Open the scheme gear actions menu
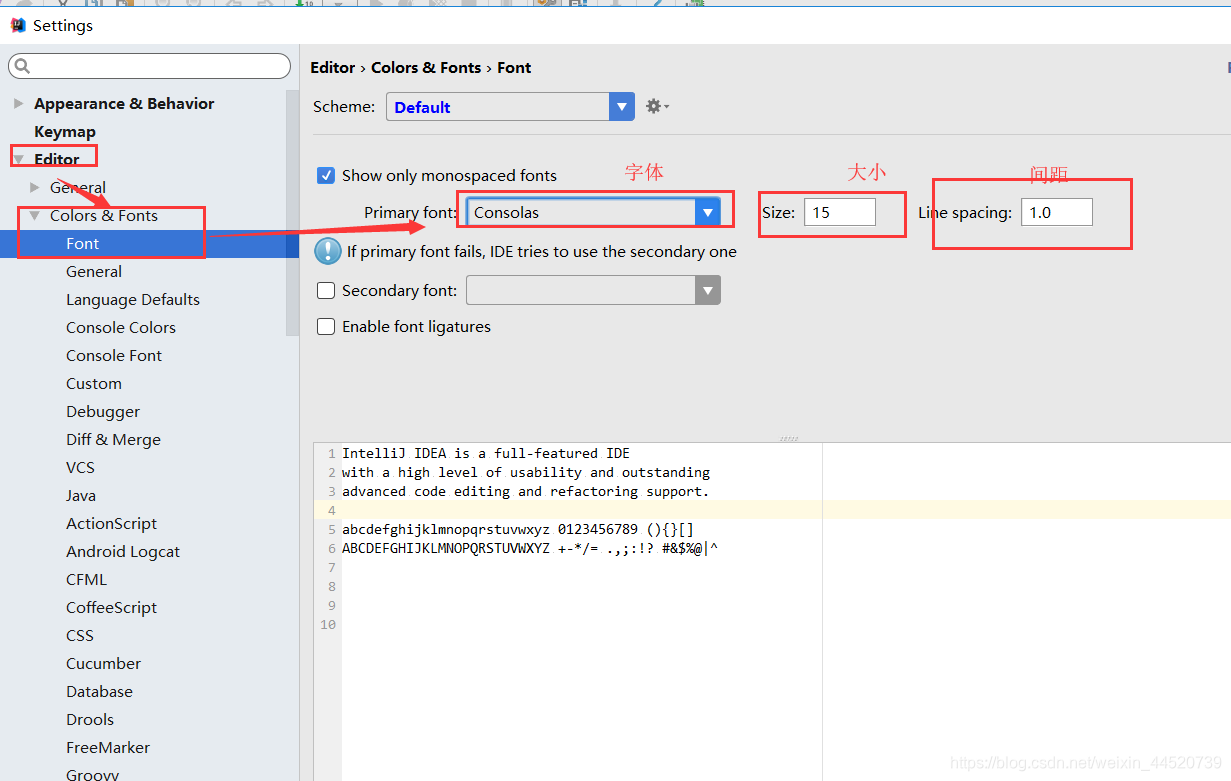1231x781 pixels. point(657,106)
